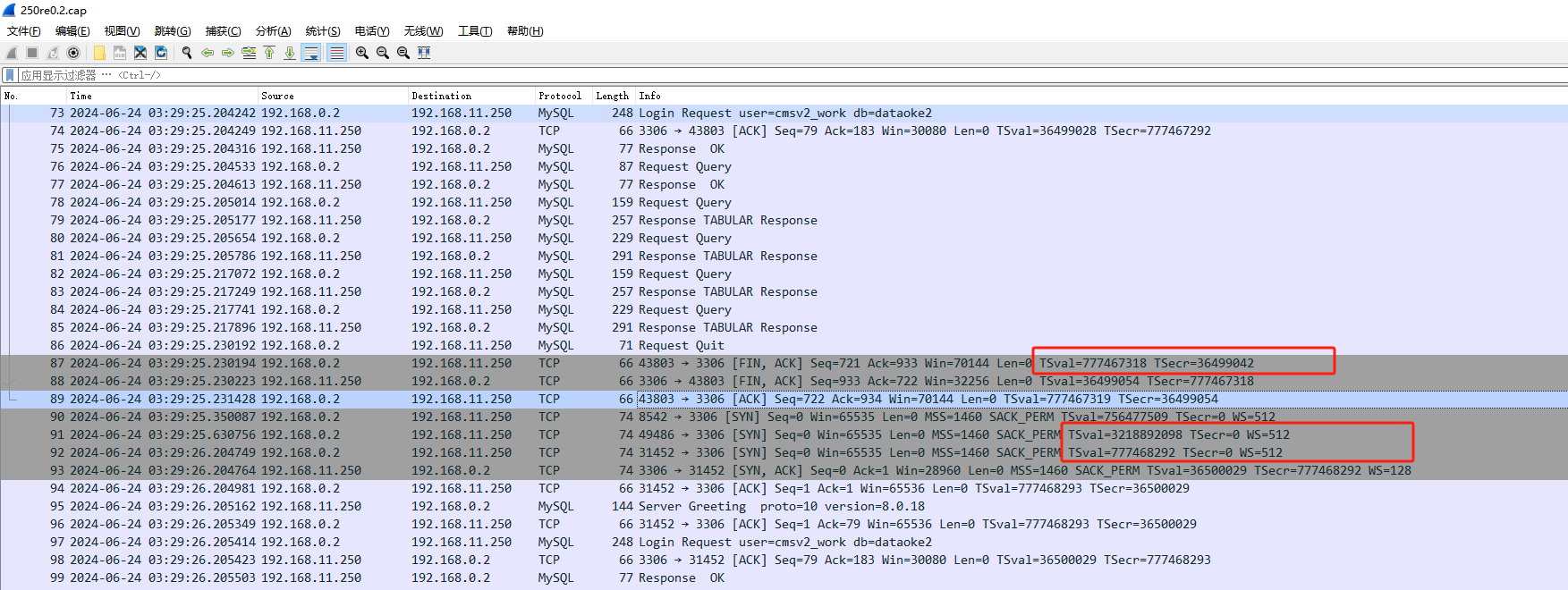This screenshot has width=1568, height=590.
Task: Click resize columns to fit content icon
Action: (424, 53)
